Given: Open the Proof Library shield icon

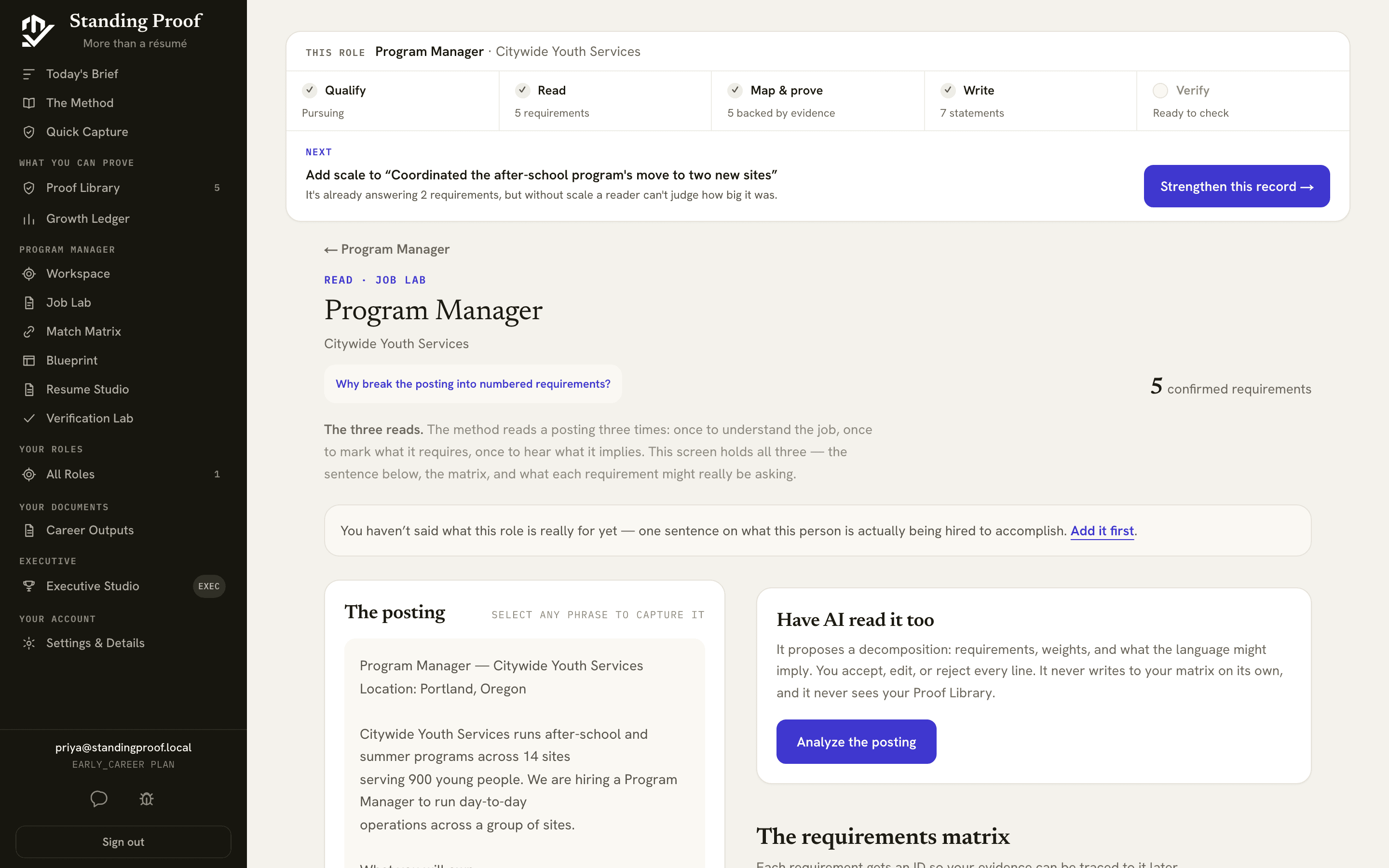Looking at the screenshot, I should [x=29, y=188].
